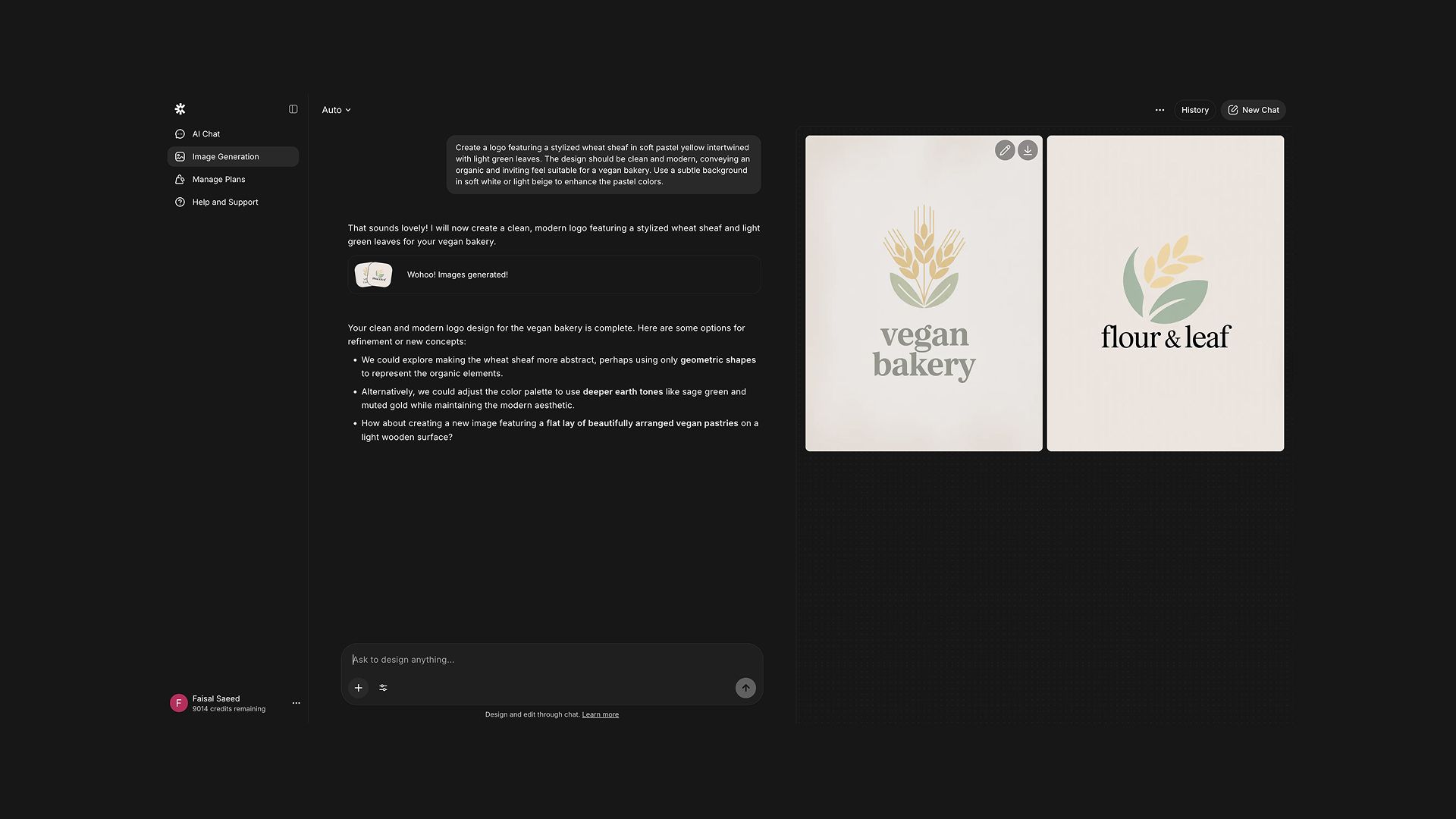This screenshot has height=819, width=1456.
Task: Open chat History
Action: point(1195,110)
